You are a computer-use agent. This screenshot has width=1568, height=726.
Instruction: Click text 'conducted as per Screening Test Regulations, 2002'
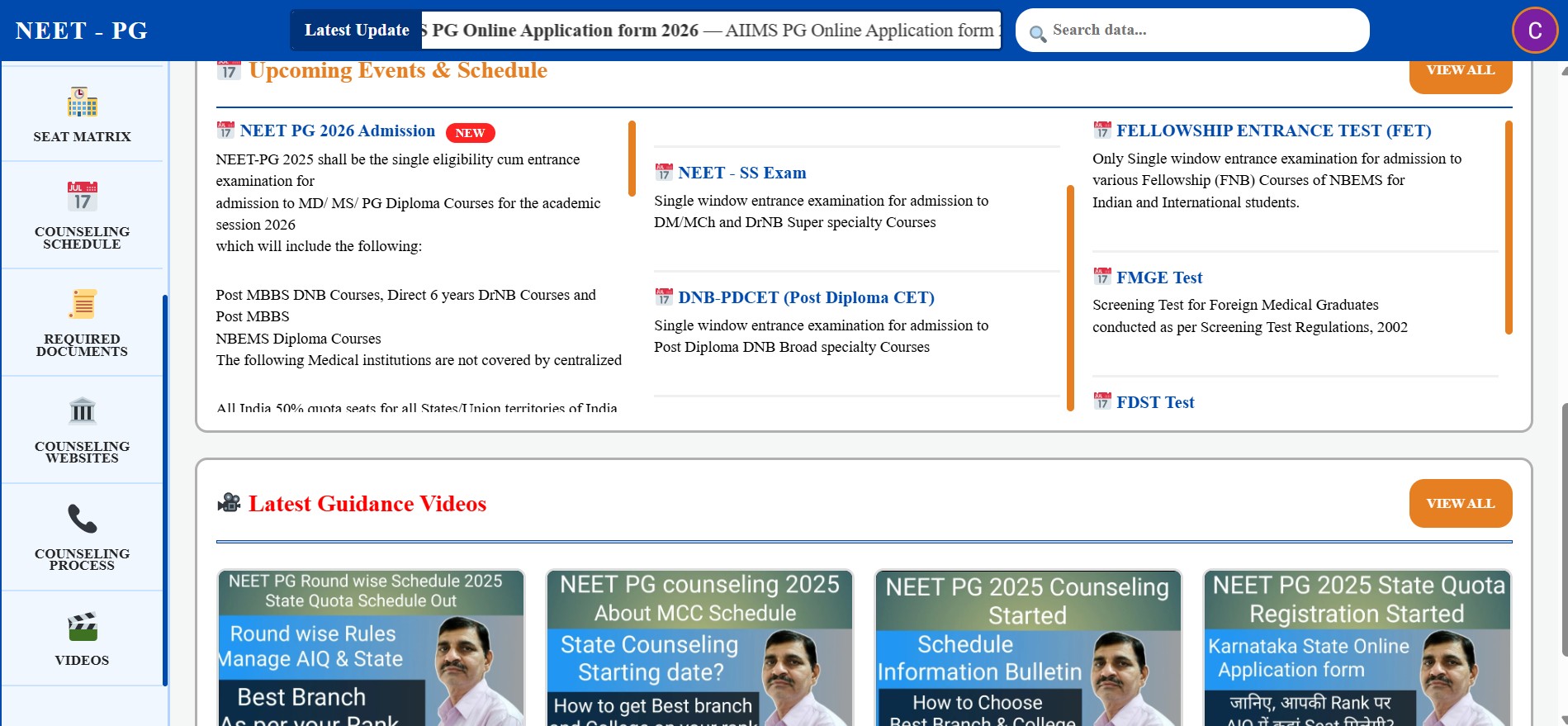tap(1250, 328)
